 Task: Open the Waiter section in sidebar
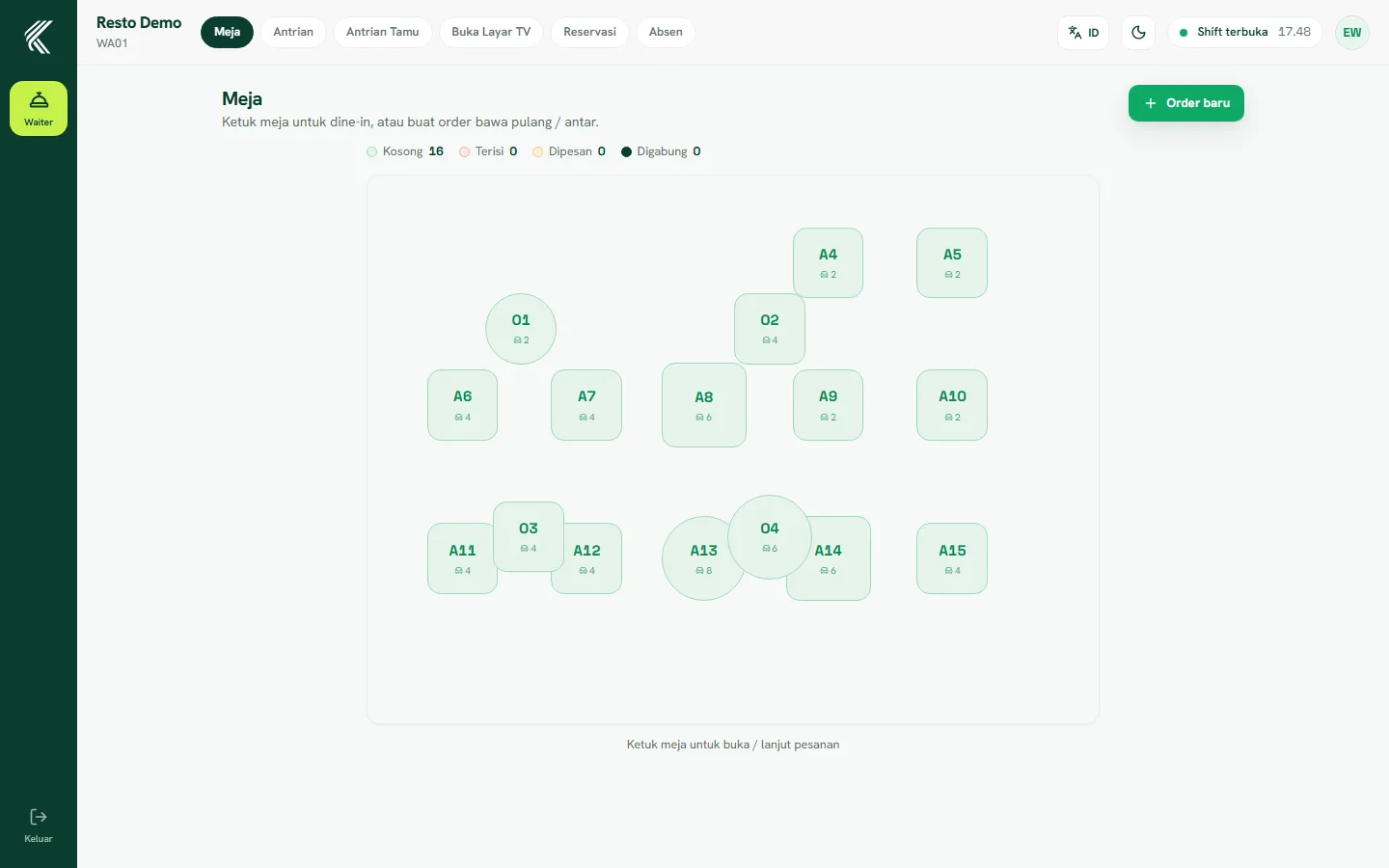coord(39,108)
